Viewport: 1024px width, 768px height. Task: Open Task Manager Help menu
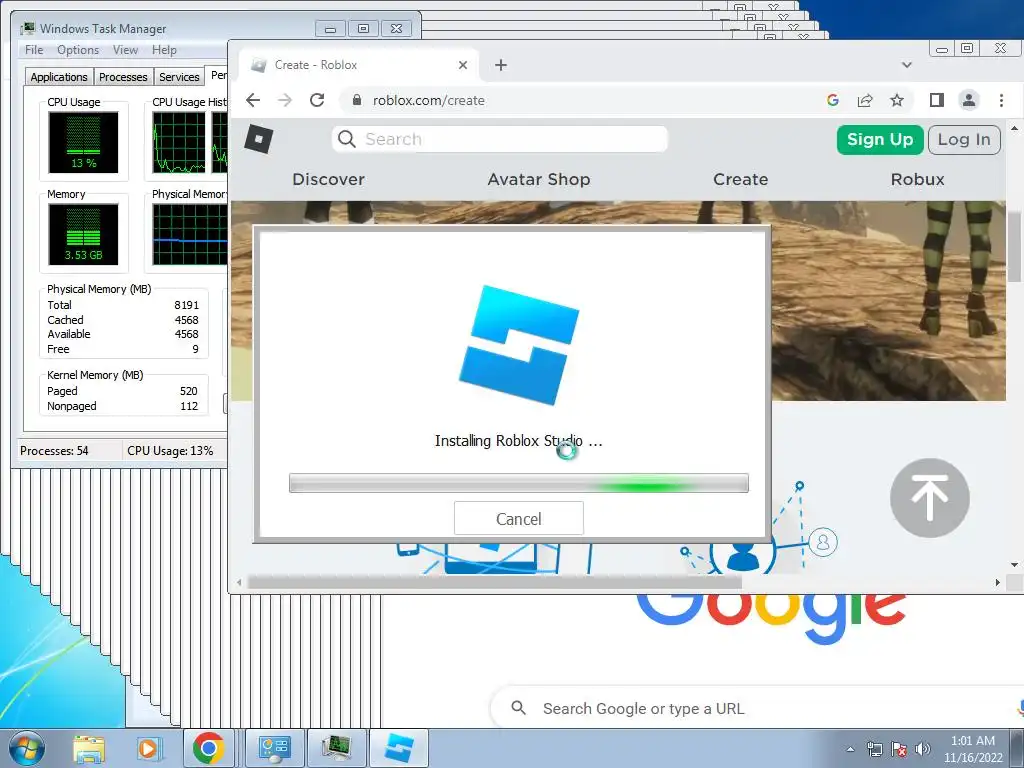[x=164, y=50]
